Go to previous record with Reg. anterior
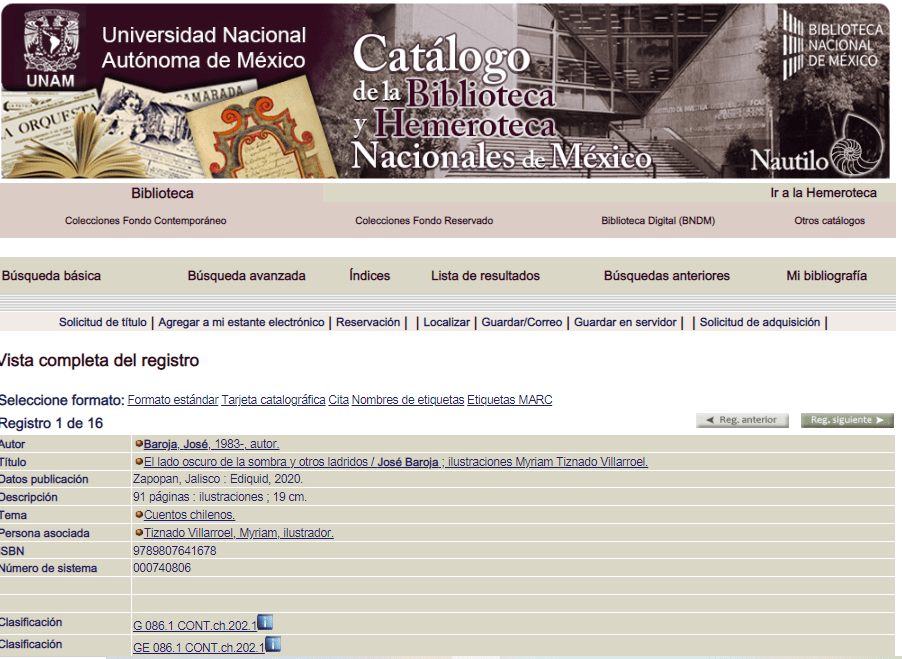The height and width of the screenshot is (659, 902). [742, 421]
